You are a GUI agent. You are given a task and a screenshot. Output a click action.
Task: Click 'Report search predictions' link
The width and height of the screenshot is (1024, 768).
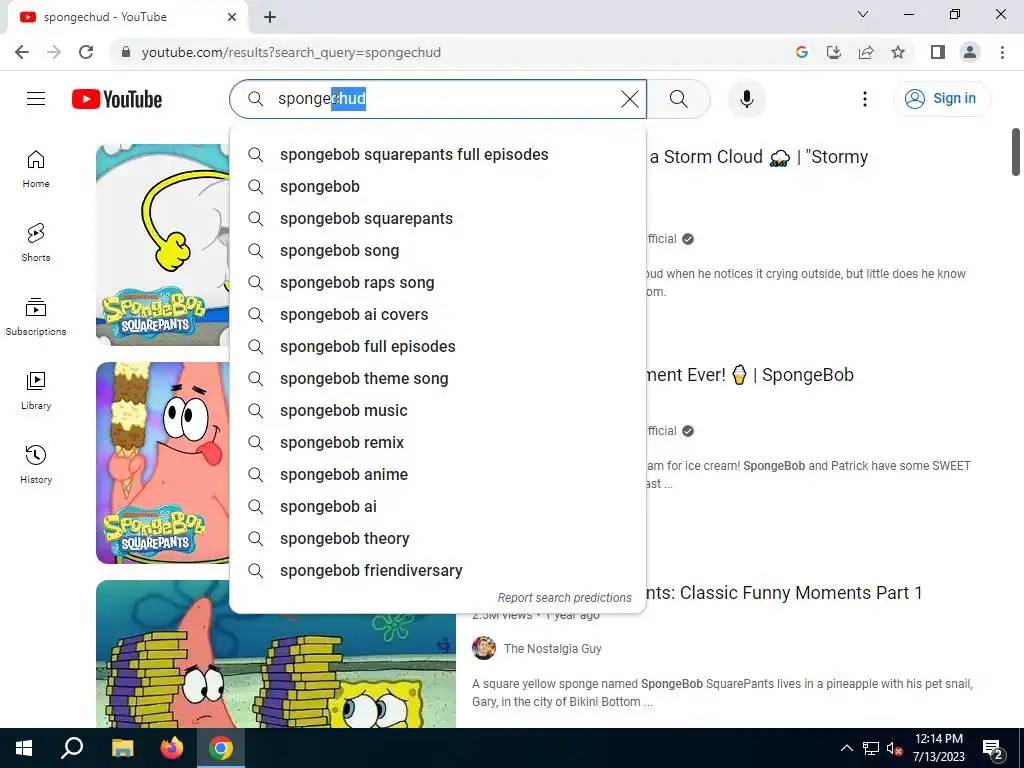[x=564, y=598]
